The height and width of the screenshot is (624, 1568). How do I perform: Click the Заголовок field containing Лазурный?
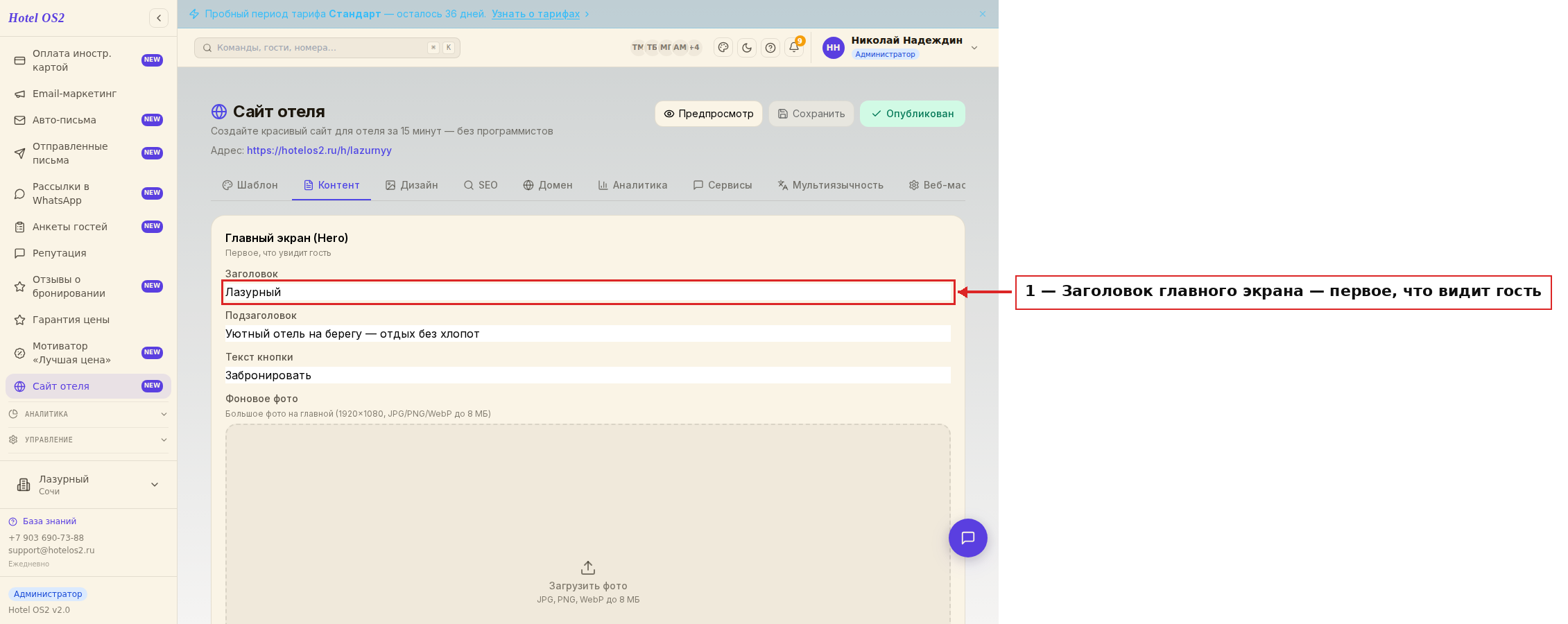click(x=588, y=292)
